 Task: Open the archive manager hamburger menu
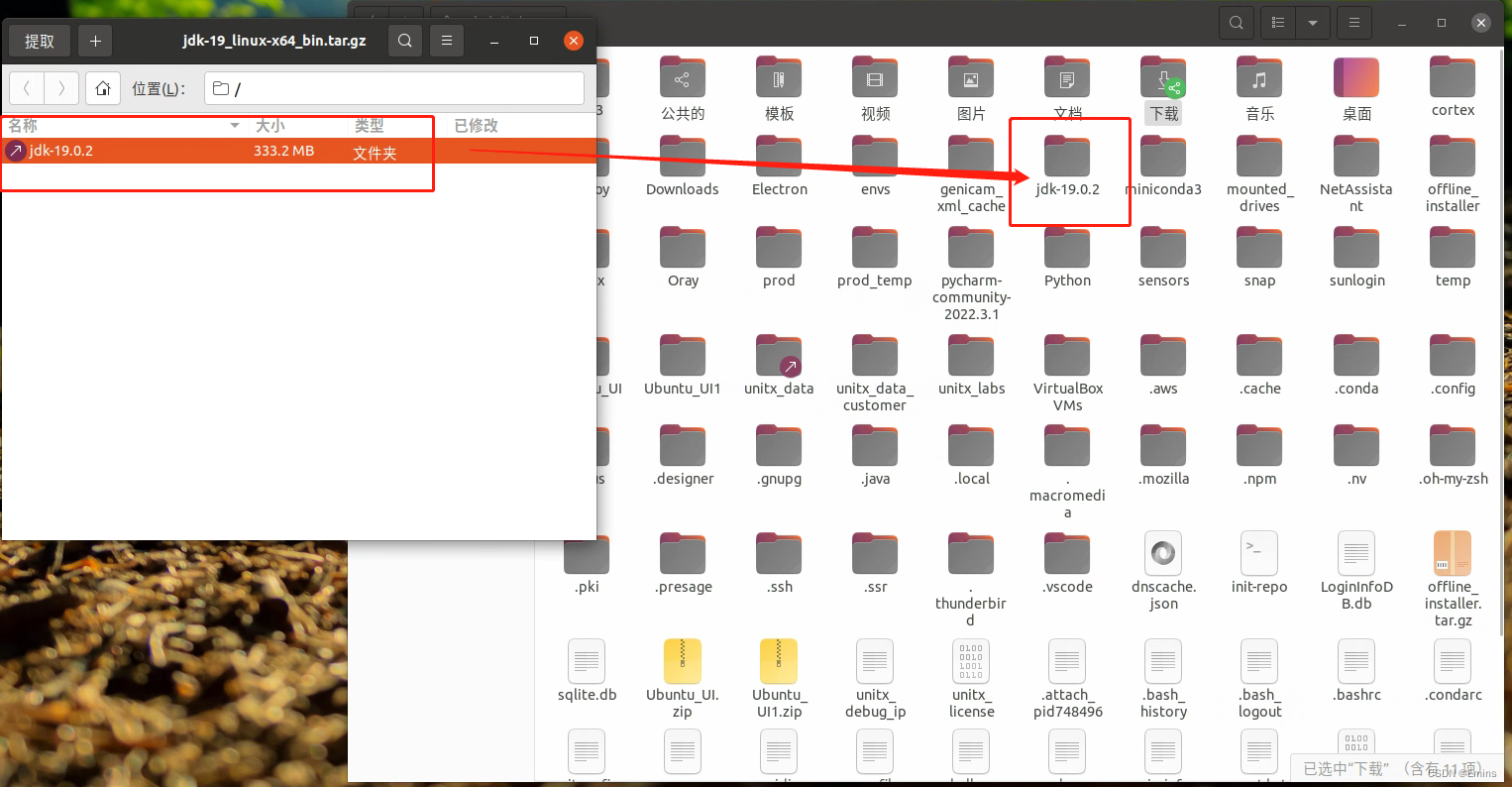coord(446,41)
